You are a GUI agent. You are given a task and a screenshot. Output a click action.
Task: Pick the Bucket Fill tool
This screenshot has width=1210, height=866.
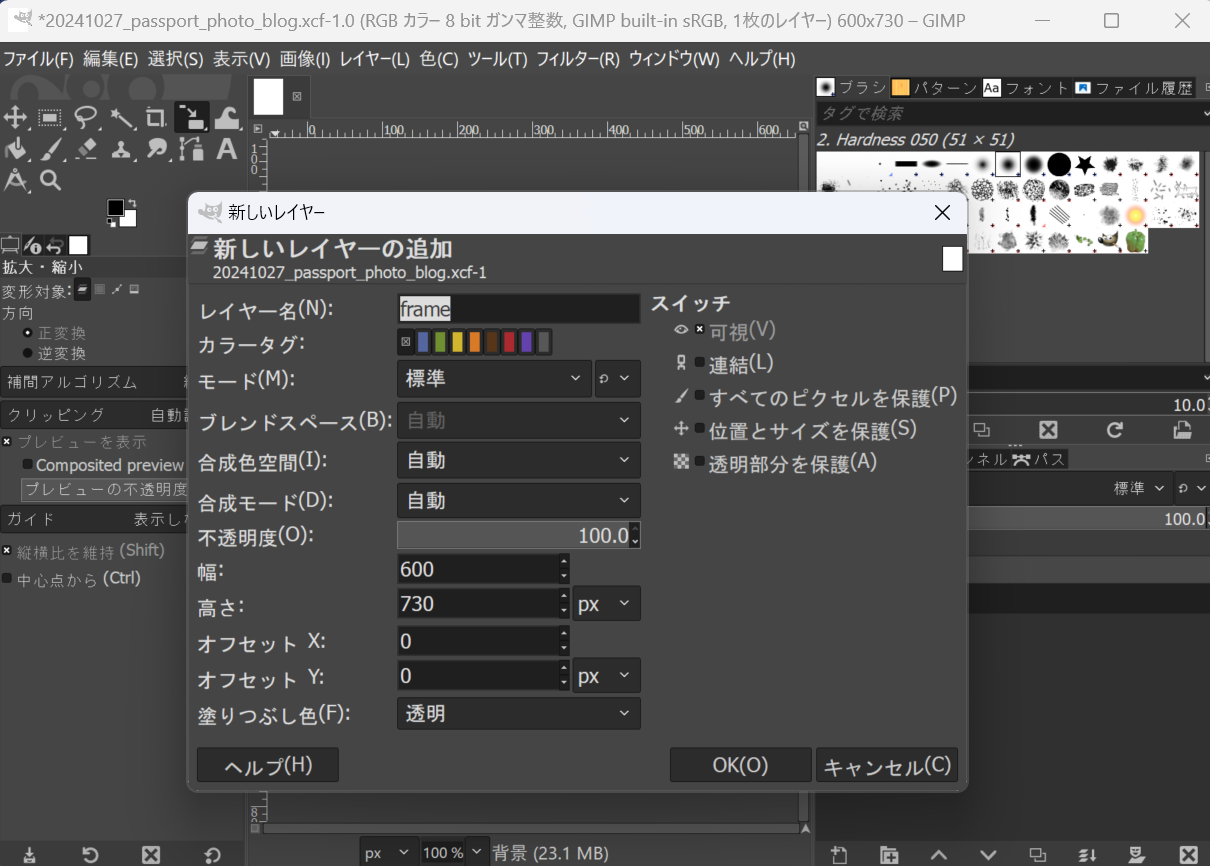coord(15,149)
